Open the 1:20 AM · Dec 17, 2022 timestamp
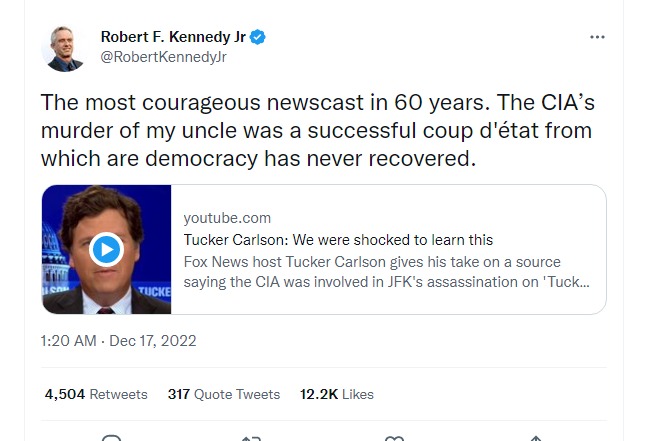Viewport: 647px width, 441px height. 119,341
